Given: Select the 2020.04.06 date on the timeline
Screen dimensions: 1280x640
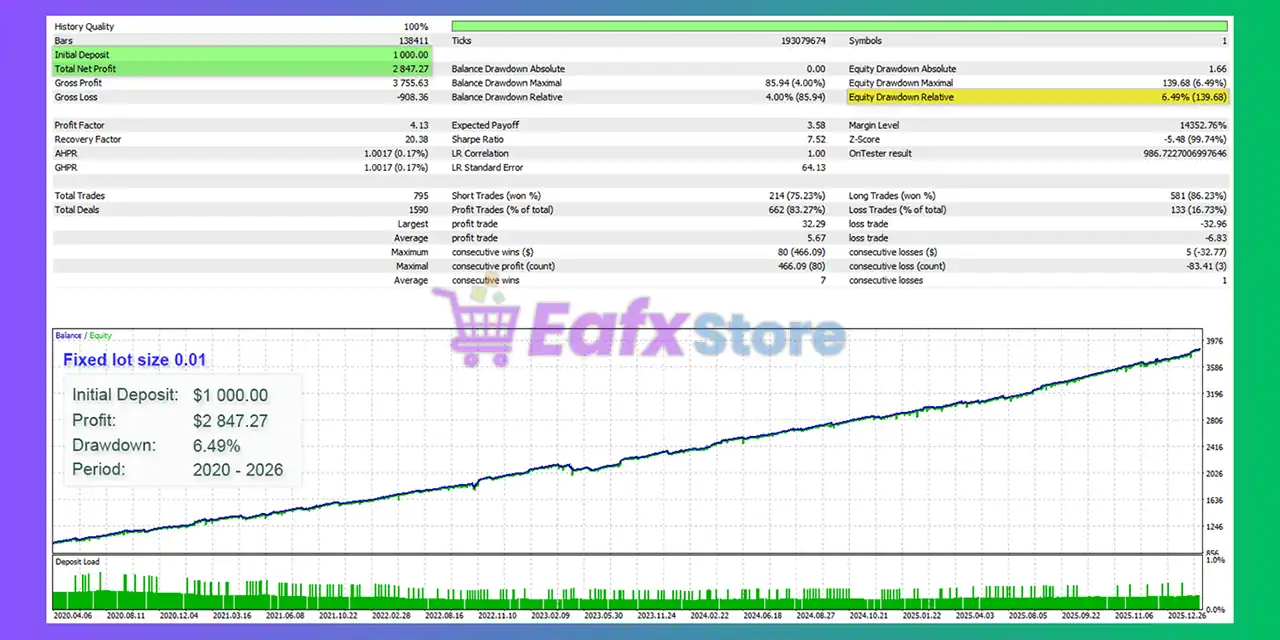Looking at the screenshot, I should click(x=73, y=616).
